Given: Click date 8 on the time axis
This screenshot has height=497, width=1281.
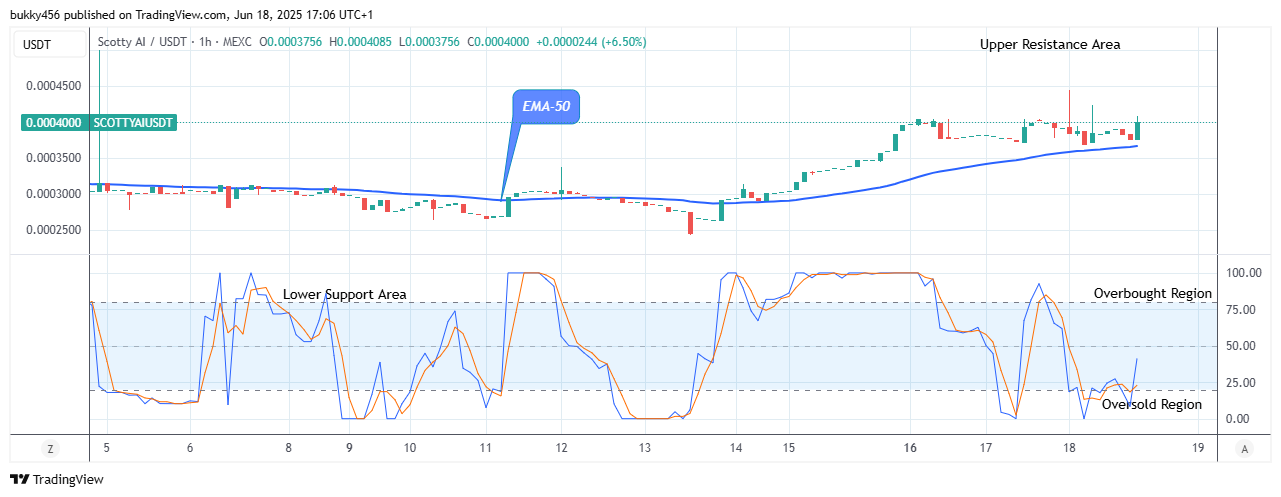Looking at the screenshot, I should (x=288, y=449).
